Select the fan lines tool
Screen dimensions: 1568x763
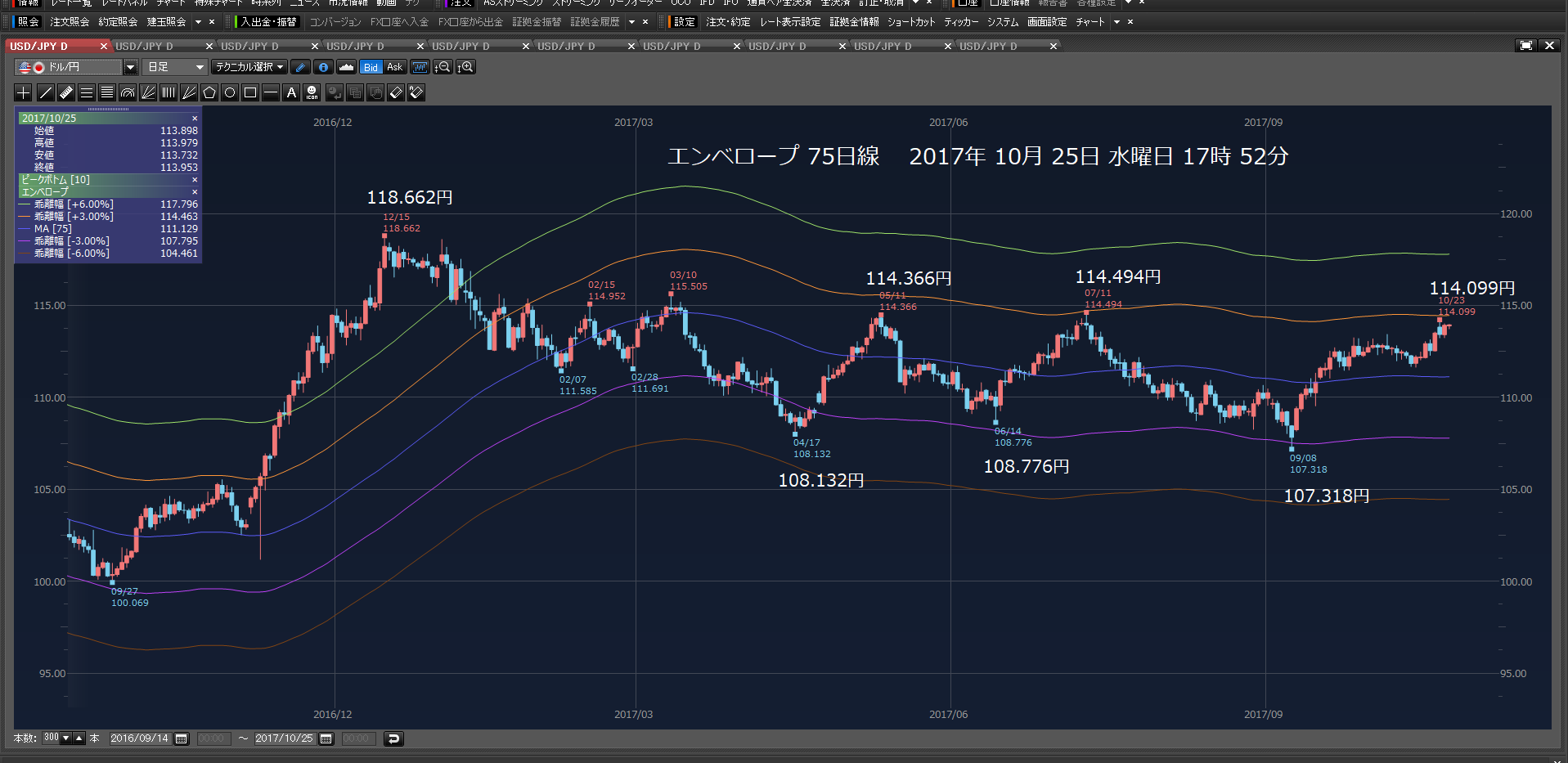(x=148, y=92)
